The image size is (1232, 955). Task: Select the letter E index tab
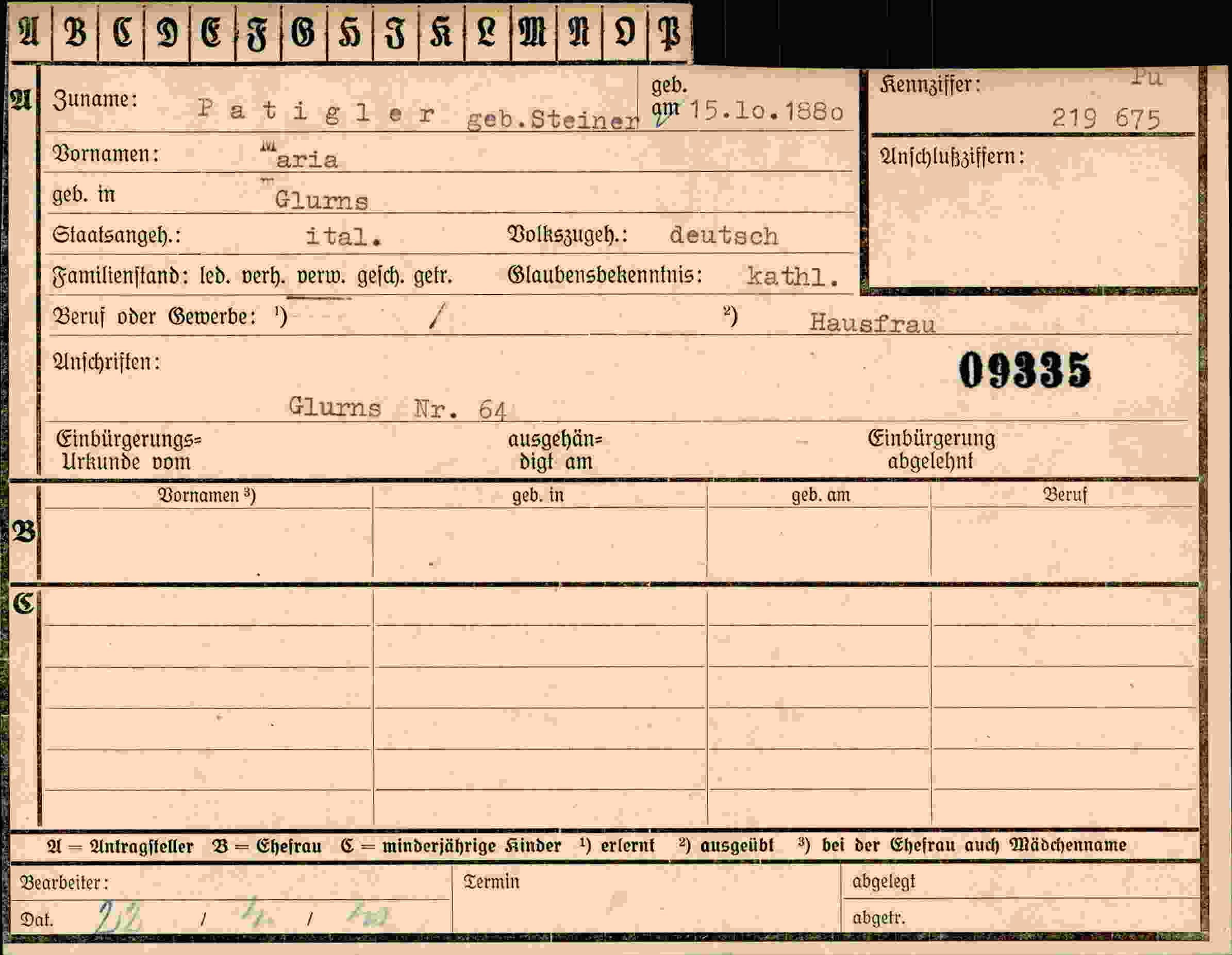click(x=212, y=32)
